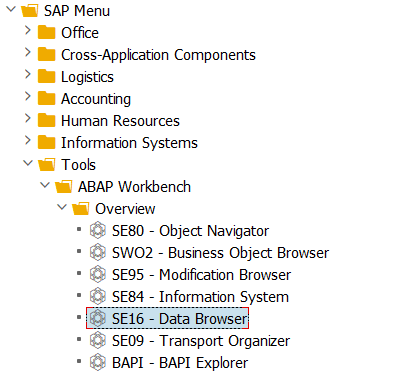Click the Overview folder icon

click(x=81, y=209)
